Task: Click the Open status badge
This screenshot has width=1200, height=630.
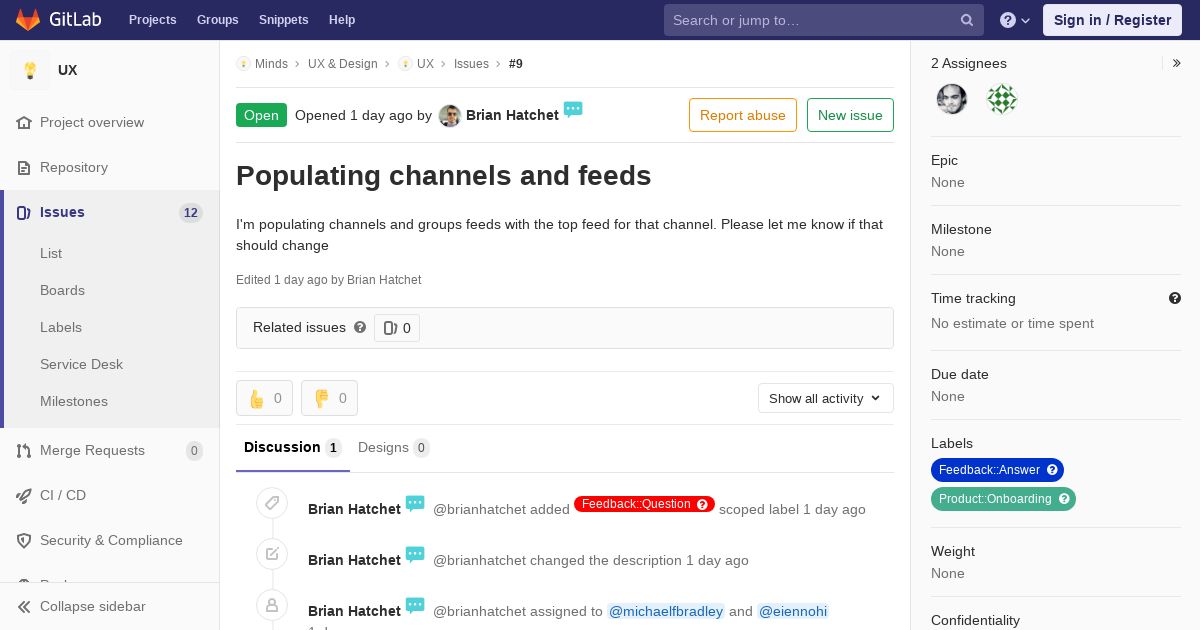Action: pyautogui.click(x=261, y=115)
